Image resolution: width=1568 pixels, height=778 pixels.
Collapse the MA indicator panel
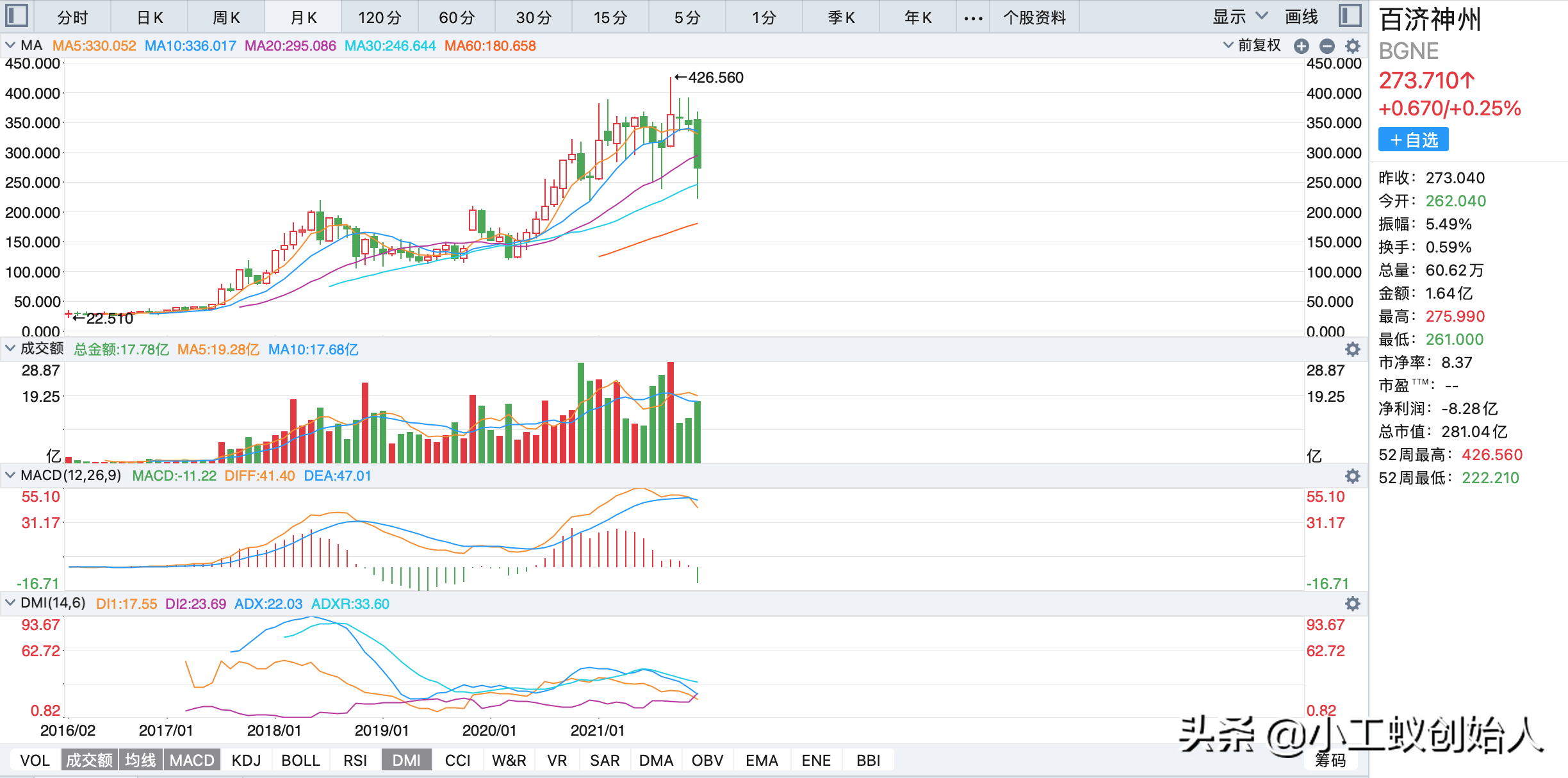pyautogui.click(x=10, y=46)
